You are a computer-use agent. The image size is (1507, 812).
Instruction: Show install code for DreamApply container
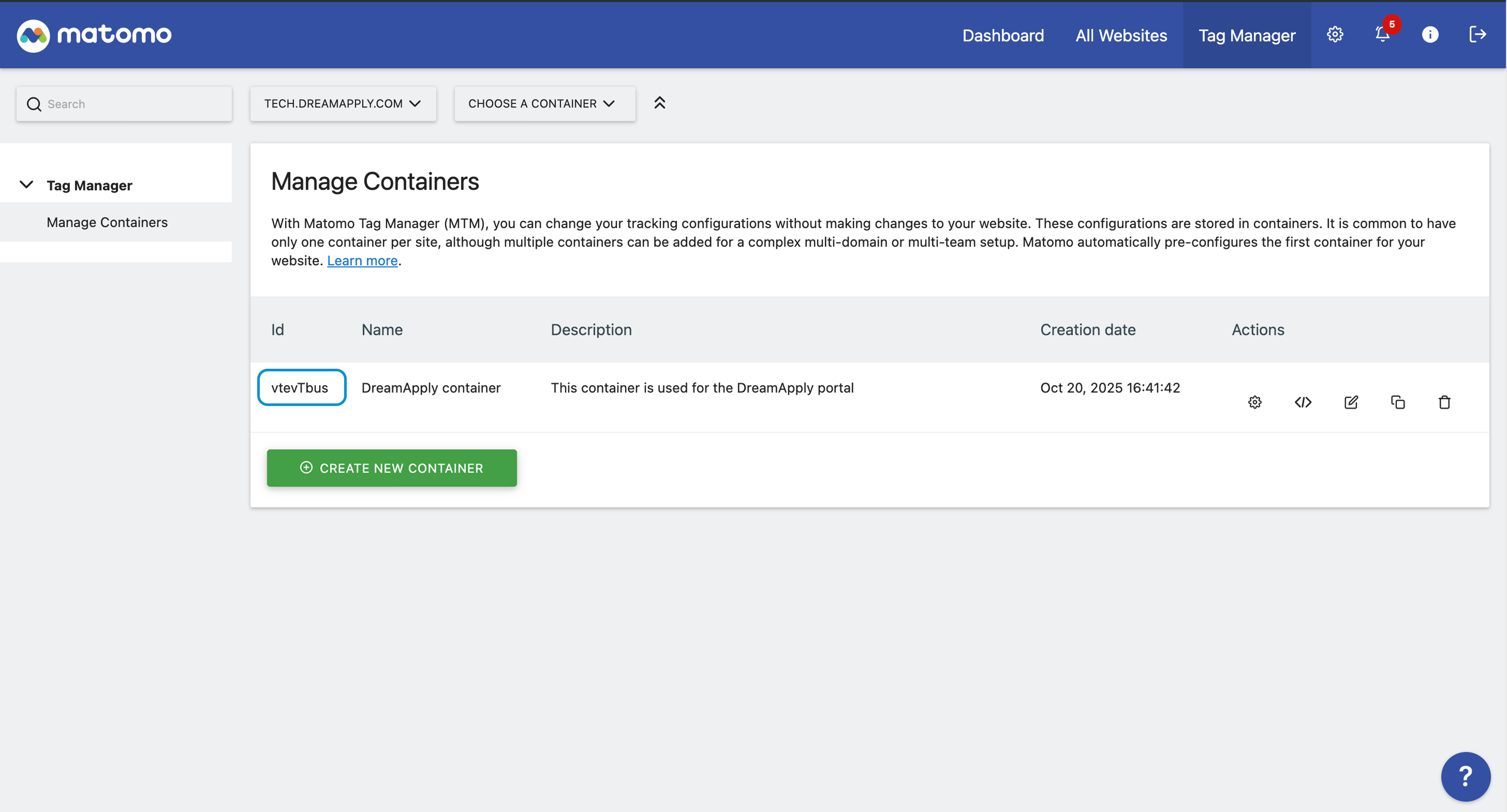[1303, 402]
